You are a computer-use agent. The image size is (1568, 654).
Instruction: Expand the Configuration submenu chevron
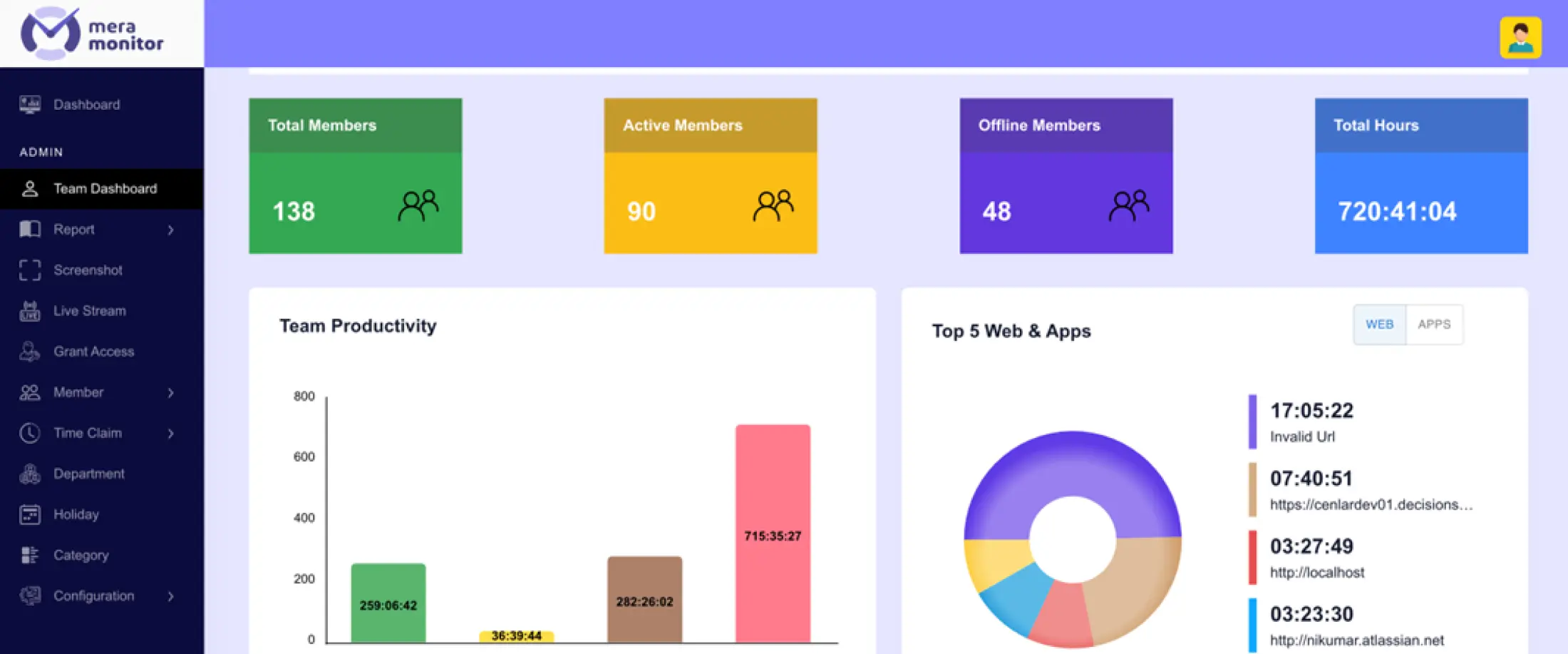tap(171, 596)
